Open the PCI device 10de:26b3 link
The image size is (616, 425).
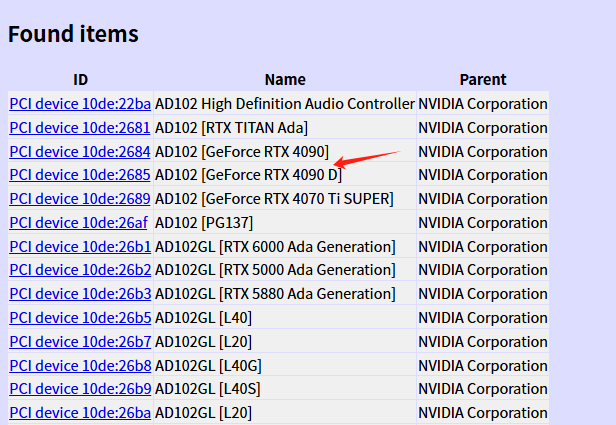[x=80, y=294]
